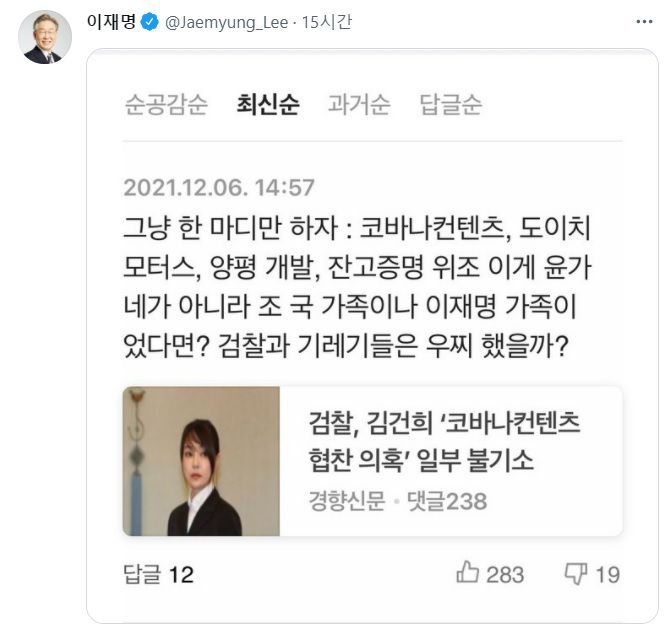
Task: Click the blue verified badge beside 이재명
Action: (150, 22)
